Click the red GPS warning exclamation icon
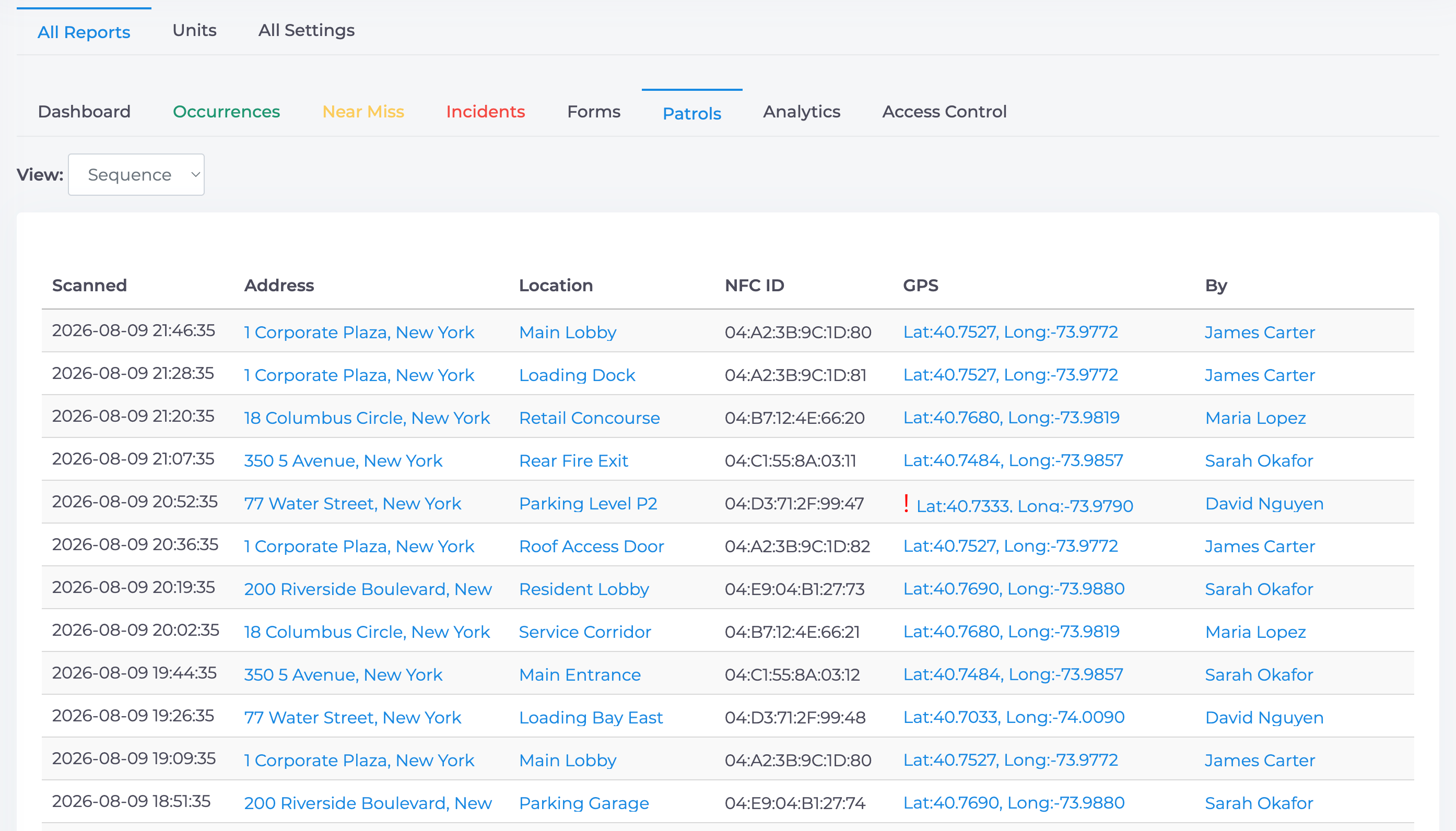The height and width of the screenshot is (831, 1456). point(906,503)
